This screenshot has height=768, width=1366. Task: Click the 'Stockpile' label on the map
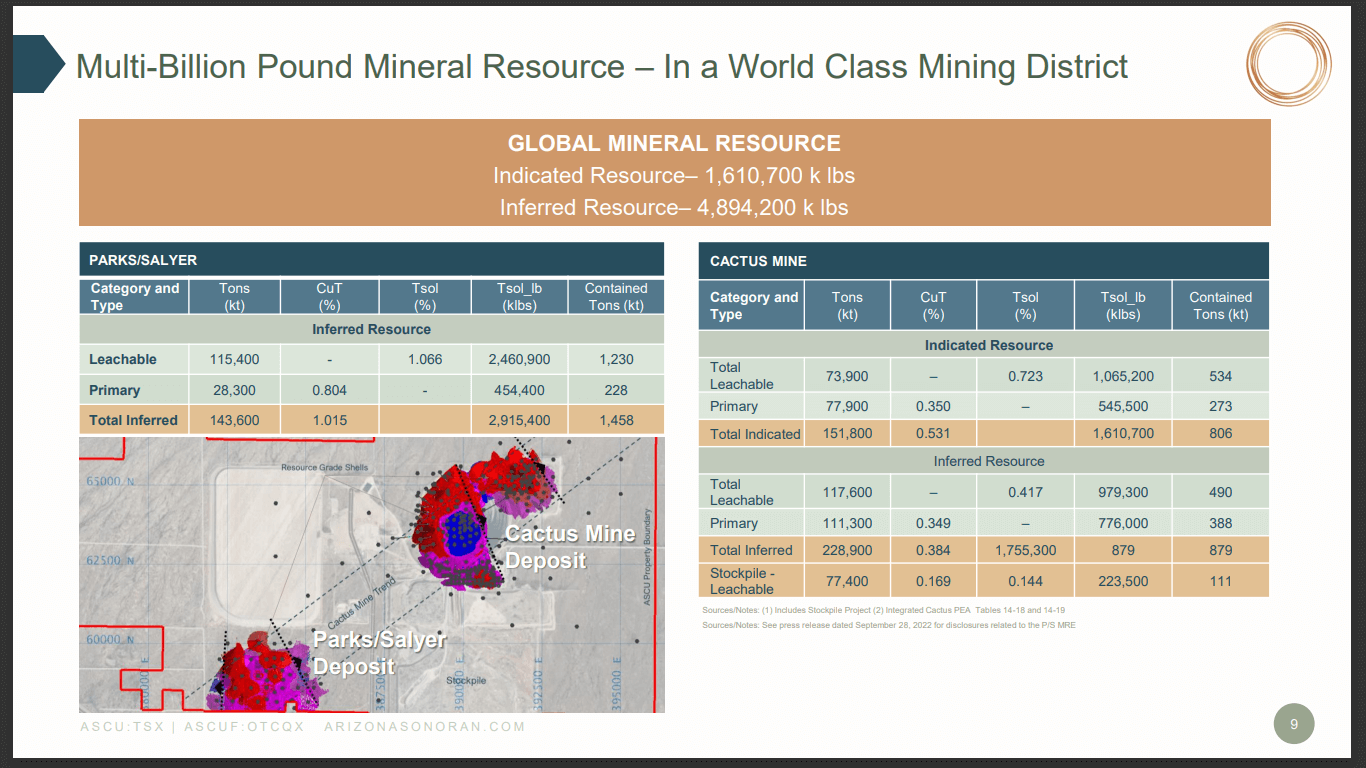click(466, 680)
